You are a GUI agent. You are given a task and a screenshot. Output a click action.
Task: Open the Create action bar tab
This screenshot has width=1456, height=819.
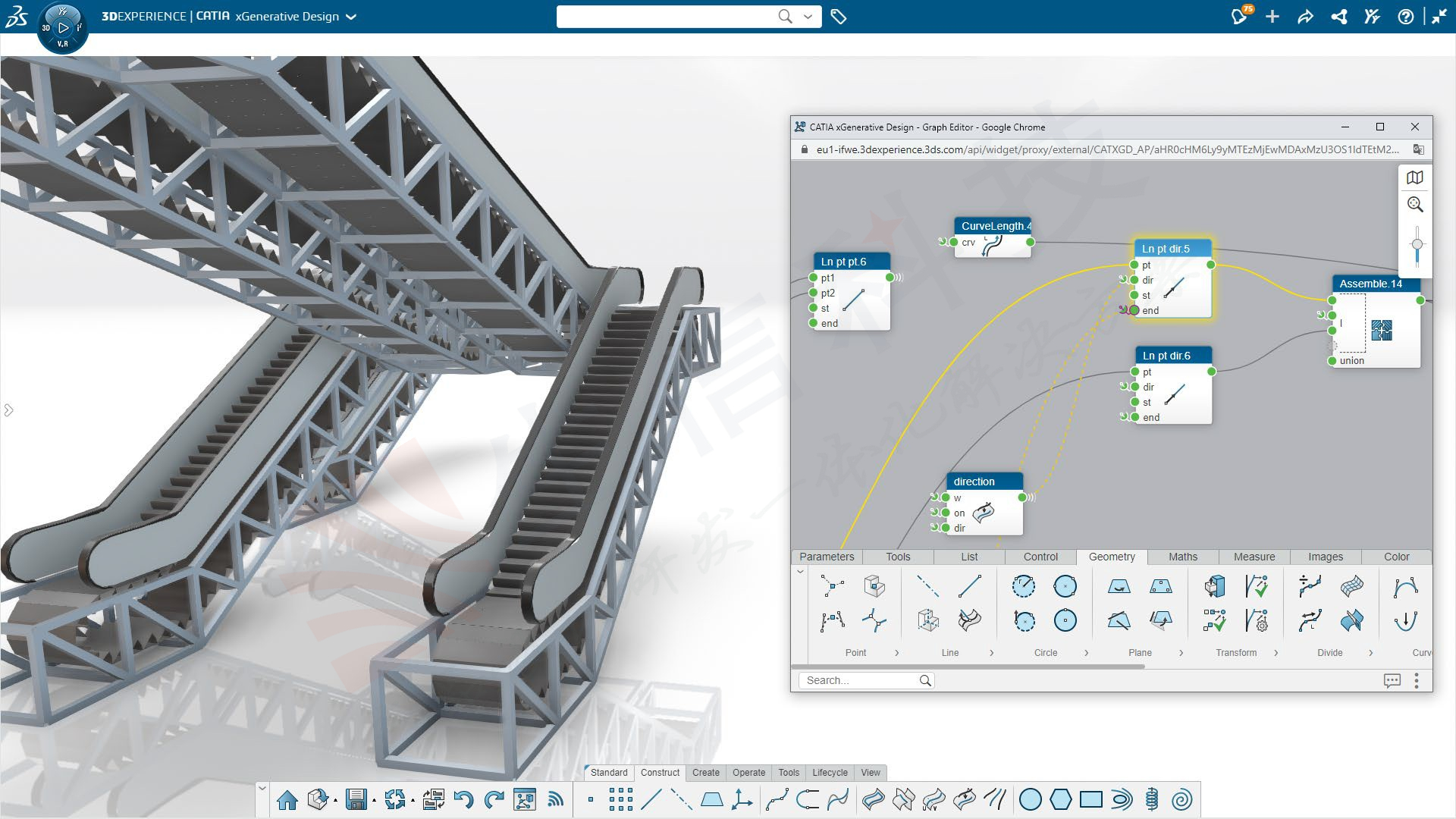pos(705,773)
